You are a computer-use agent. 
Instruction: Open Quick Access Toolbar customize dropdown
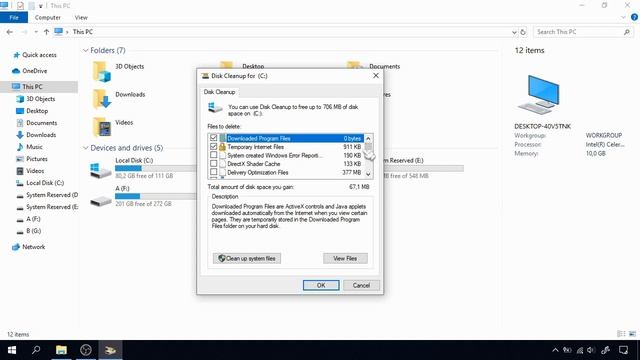point(41,6)
